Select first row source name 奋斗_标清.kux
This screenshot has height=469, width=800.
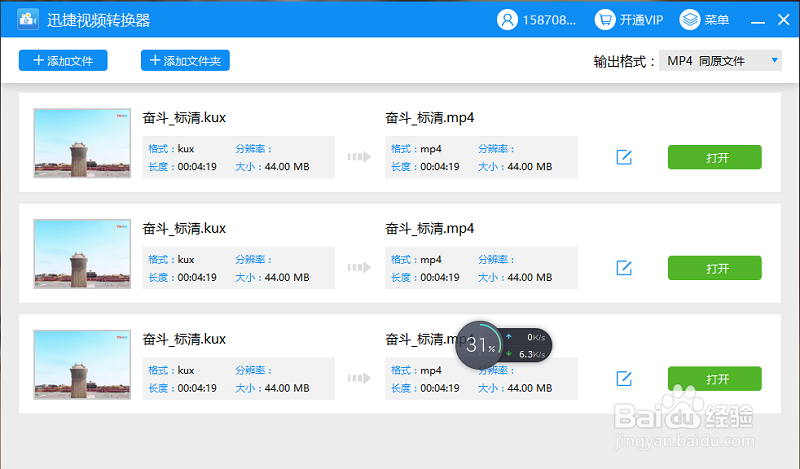(x=184, y=118)
